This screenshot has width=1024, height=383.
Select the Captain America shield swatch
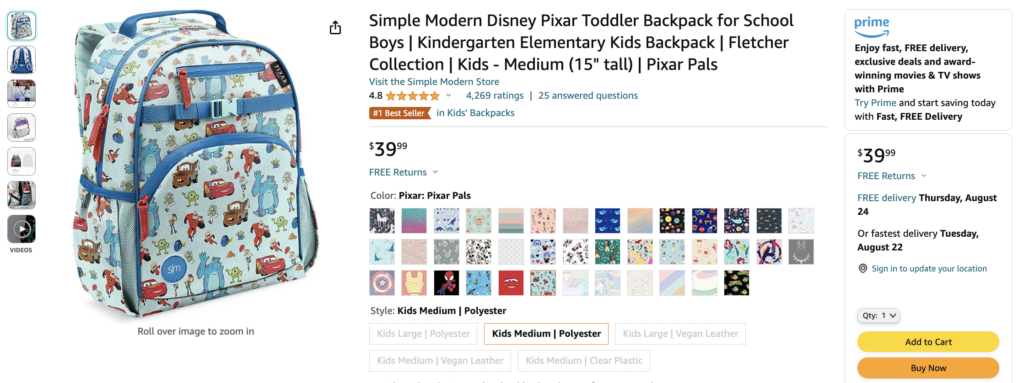381,283
